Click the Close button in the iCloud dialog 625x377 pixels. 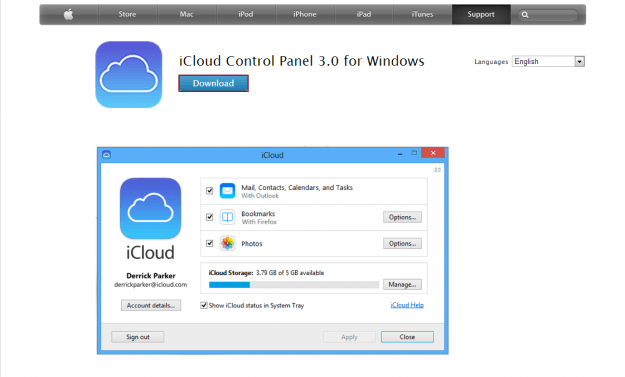click(407, 337)
